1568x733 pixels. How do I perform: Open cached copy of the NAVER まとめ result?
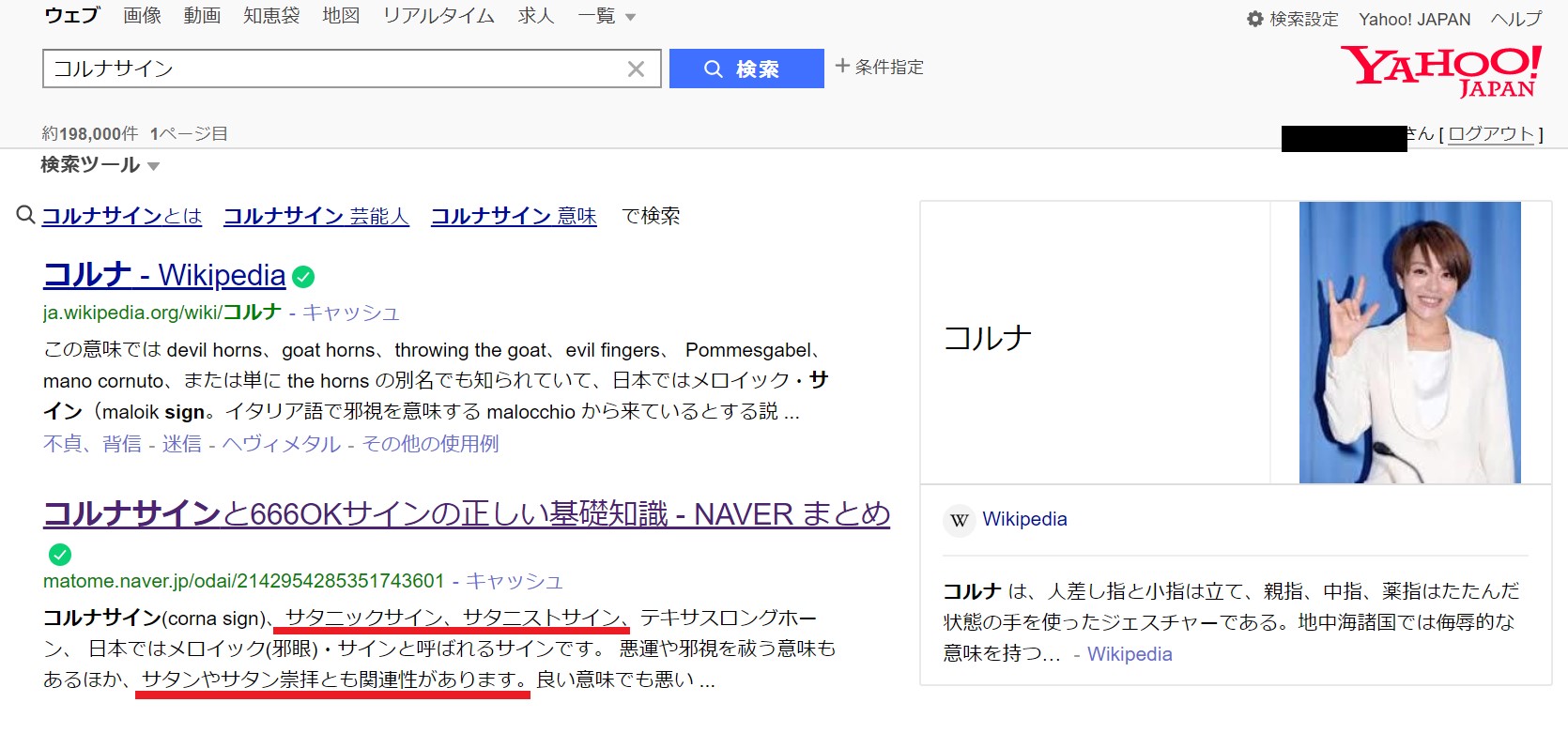coord(515,581)
